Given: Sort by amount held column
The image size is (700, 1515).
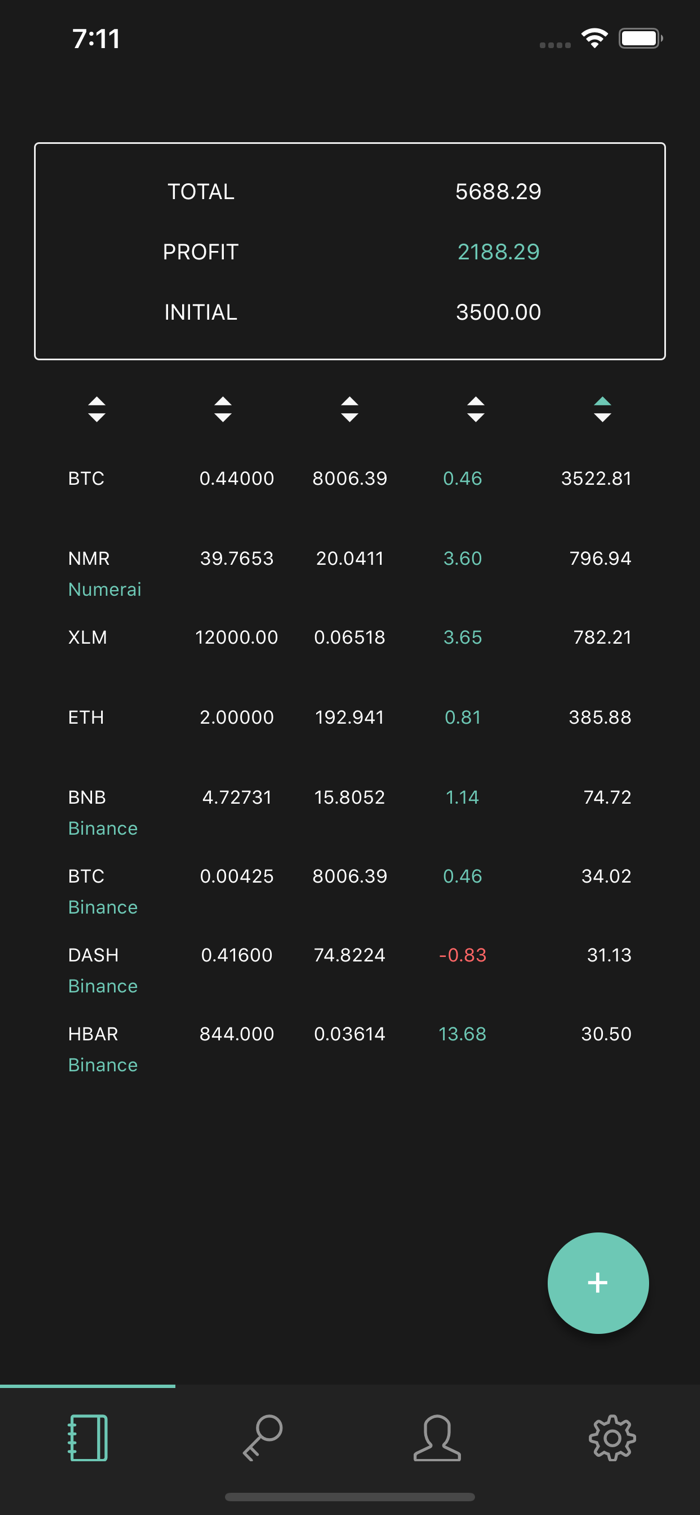Looking at the screenshot, I should [223, 409].
